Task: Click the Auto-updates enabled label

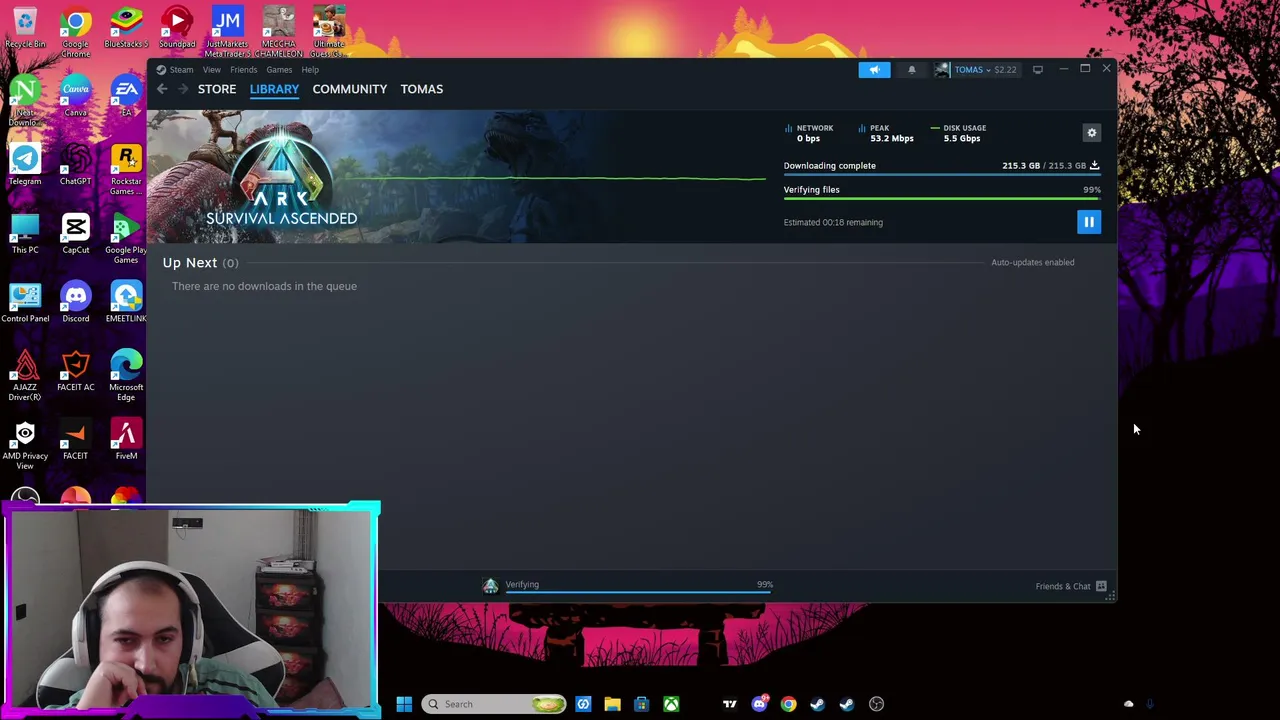Action: pos(1033,262)
